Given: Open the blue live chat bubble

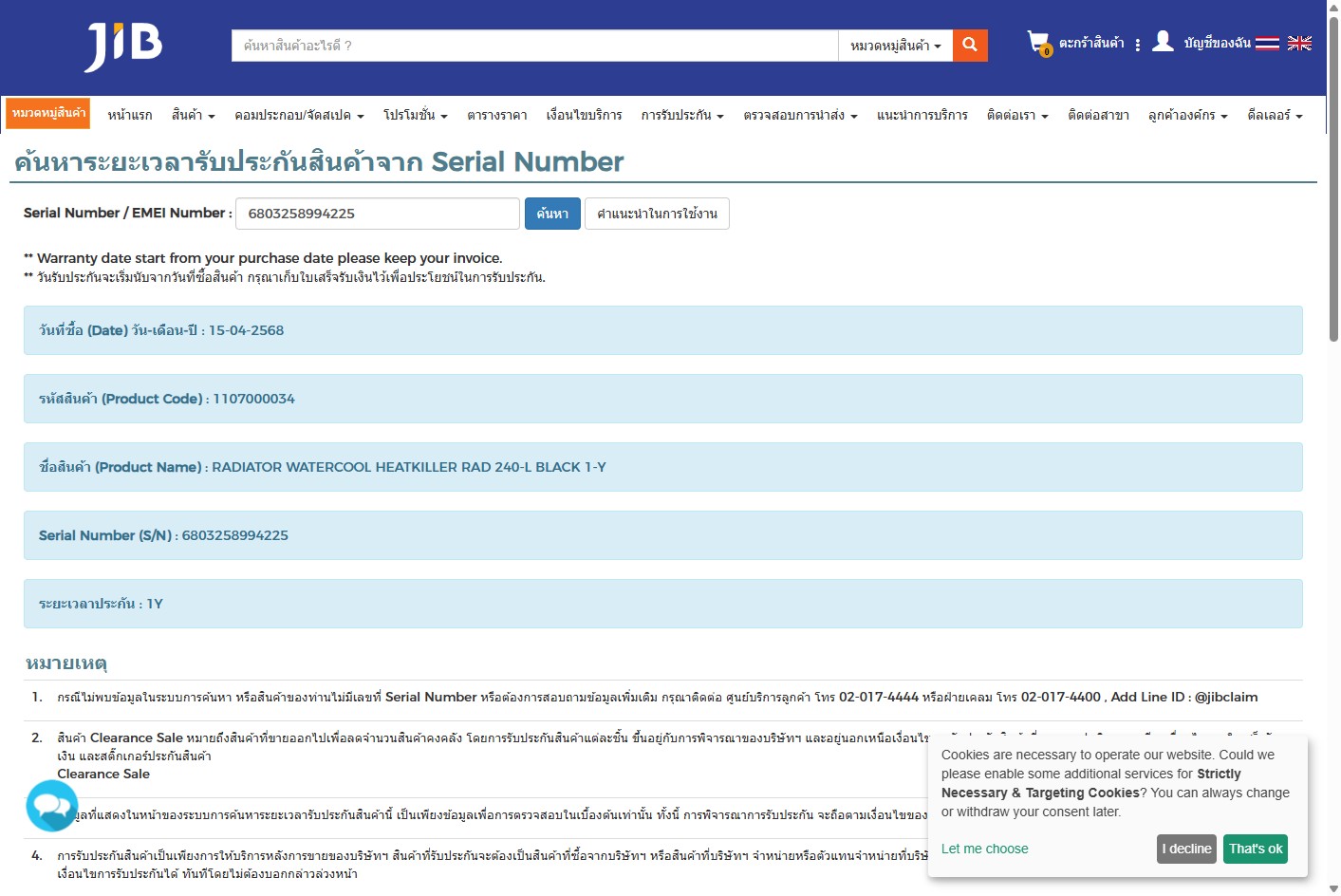Looking at the screenshot, I should (52, 806).
